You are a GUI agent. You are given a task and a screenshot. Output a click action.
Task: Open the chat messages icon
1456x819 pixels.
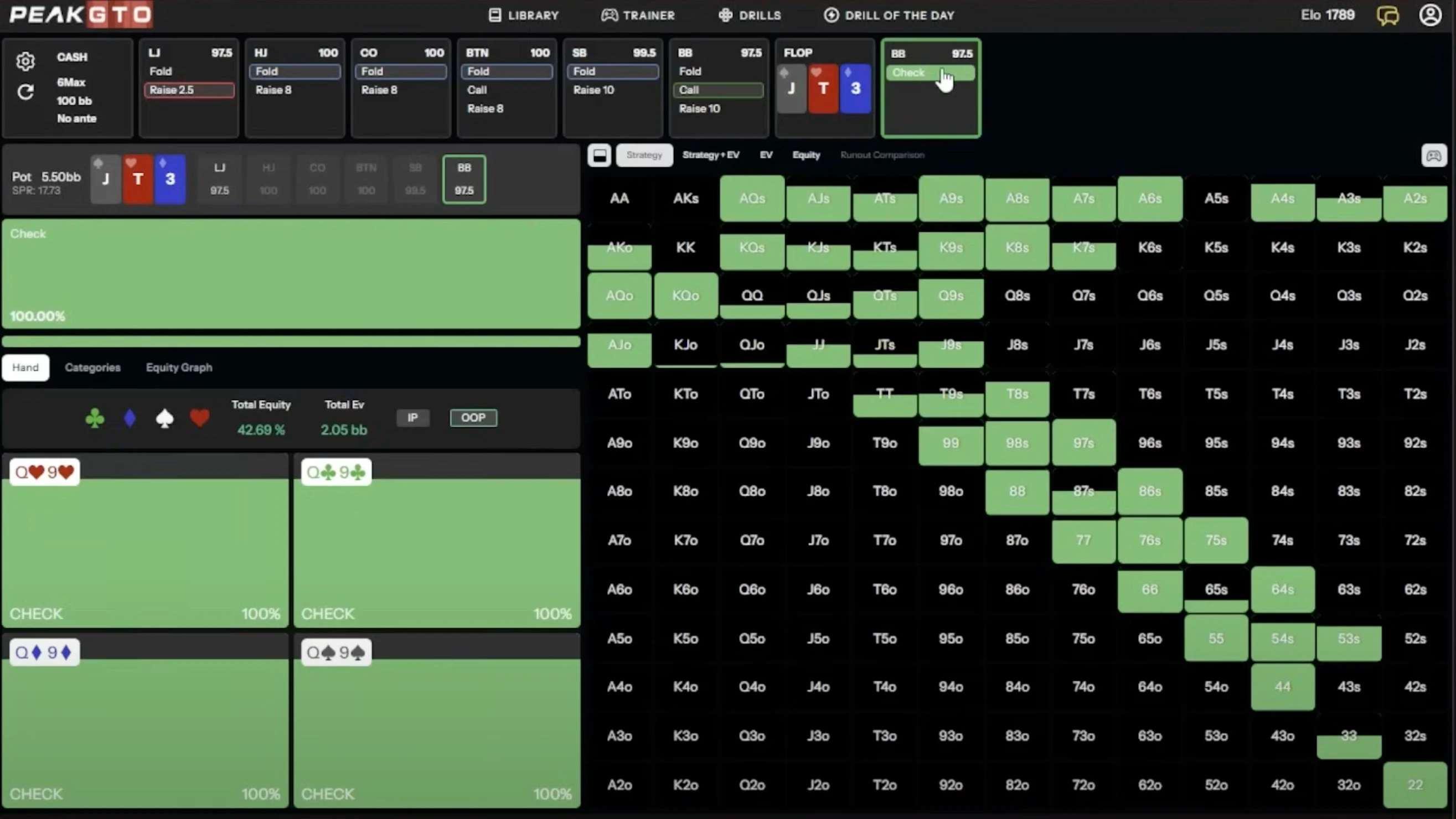point(1387,15)
